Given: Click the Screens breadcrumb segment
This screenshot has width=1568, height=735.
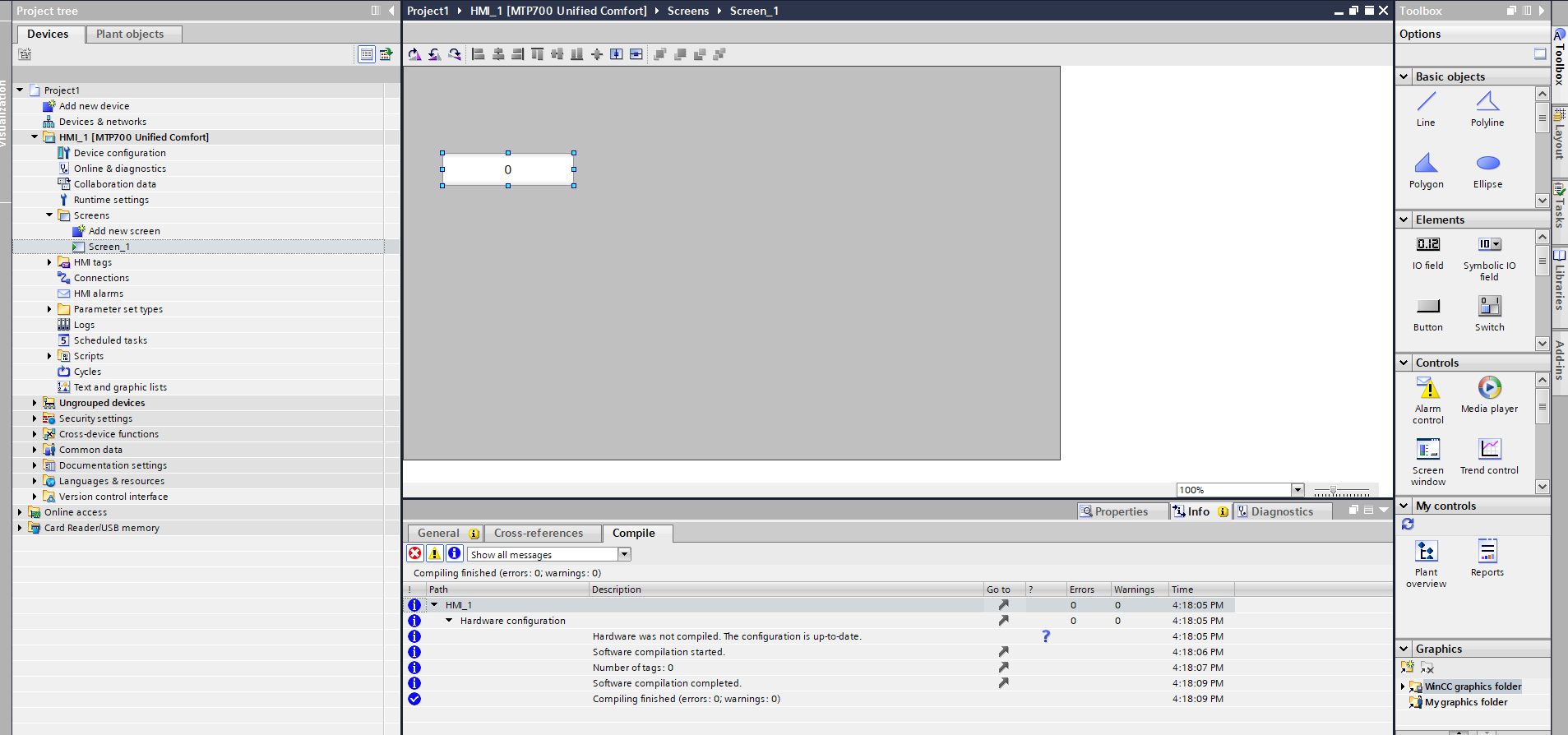Looking at the screenshot, I should point(688,11).
